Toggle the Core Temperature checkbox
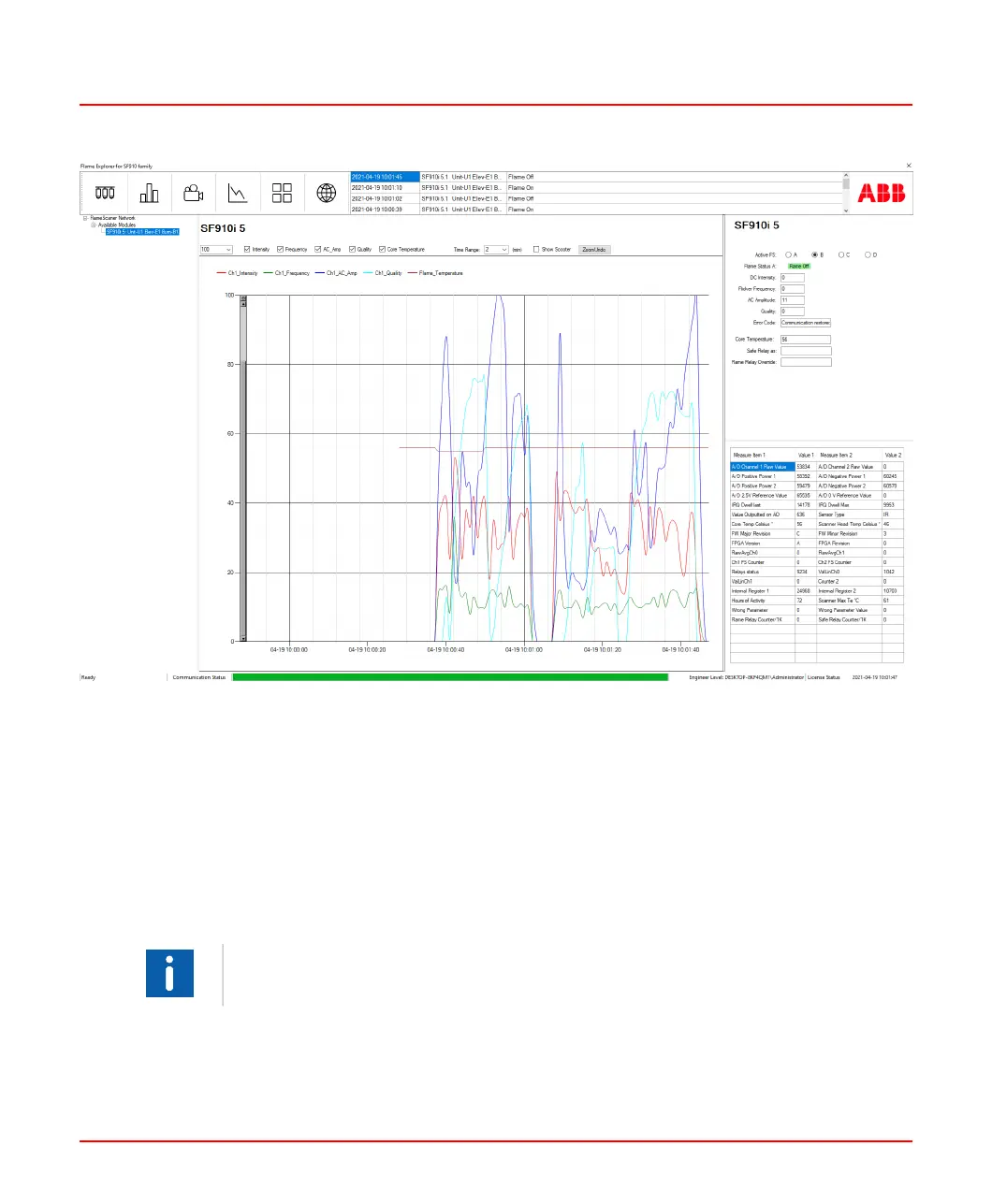 click(382, 250)
